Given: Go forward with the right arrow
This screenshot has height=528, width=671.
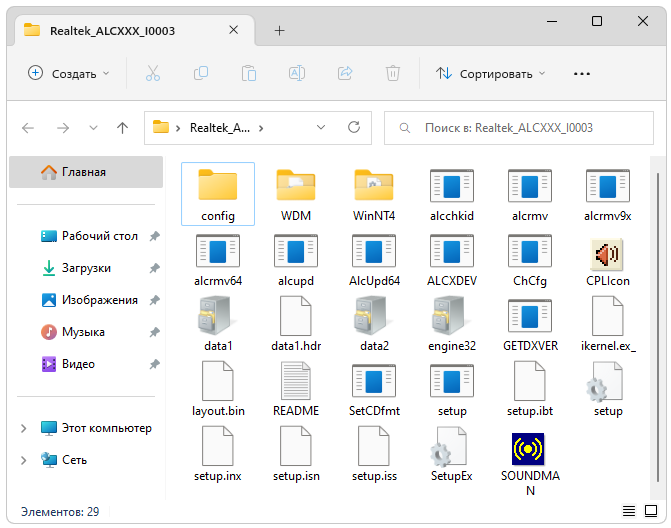Looking at the screenshot, I should [63, 128].
